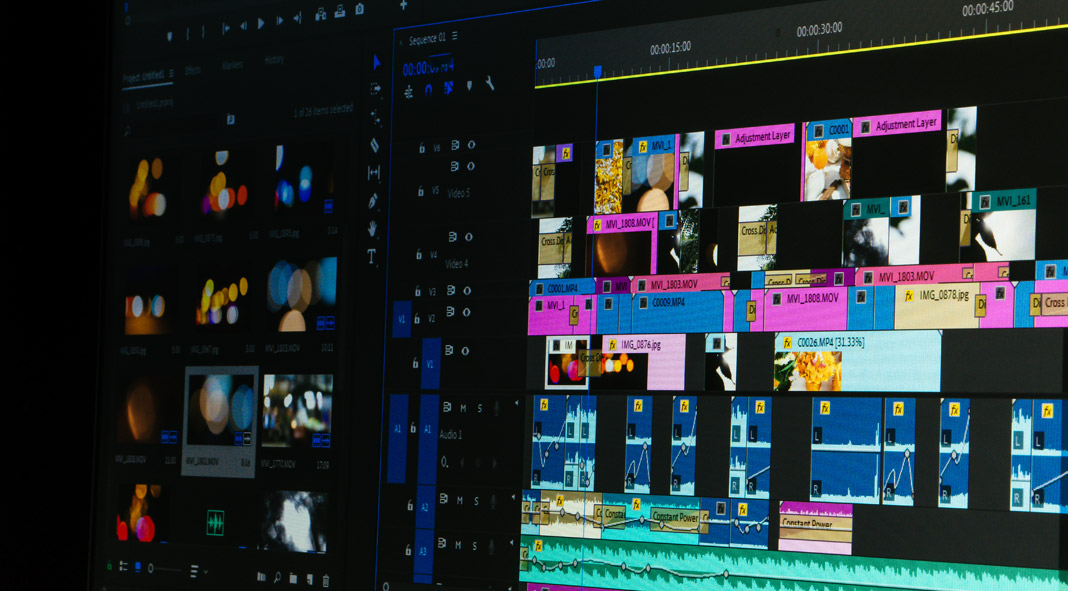This screenshot has width=1068, height=591.
Task: Select the green audio waveform clip thumbnail
Action: 215,522
